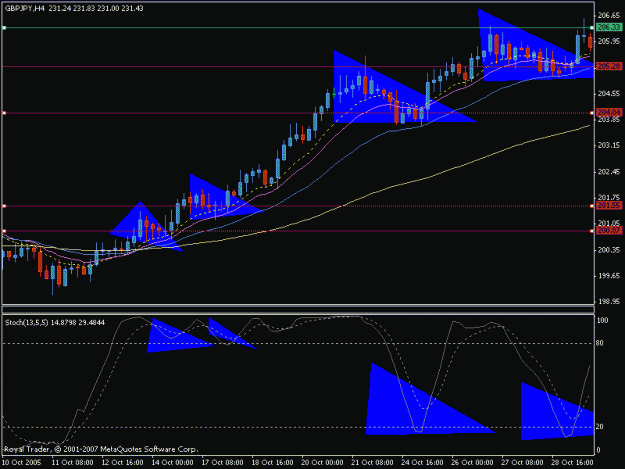625x469 pixels.
Task: Click the 18 Oct 16:00 time label
Action: point(272,462)
